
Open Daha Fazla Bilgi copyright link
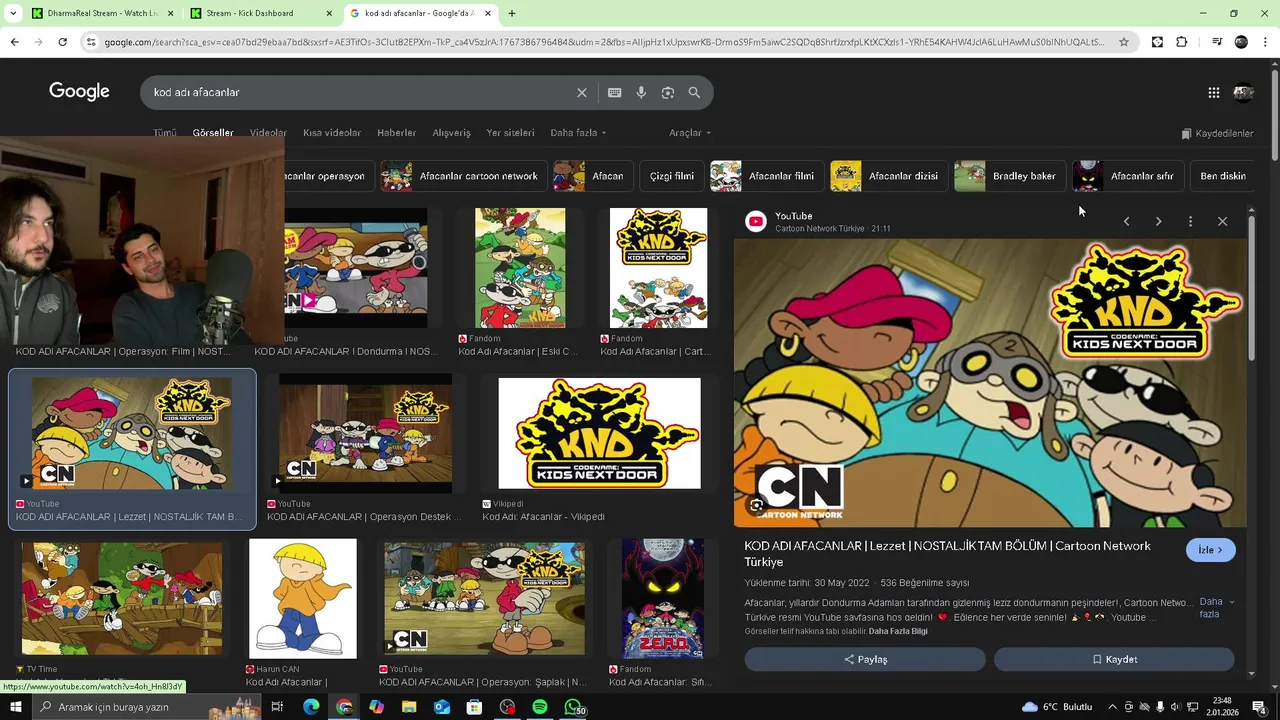tap(898, 631)
